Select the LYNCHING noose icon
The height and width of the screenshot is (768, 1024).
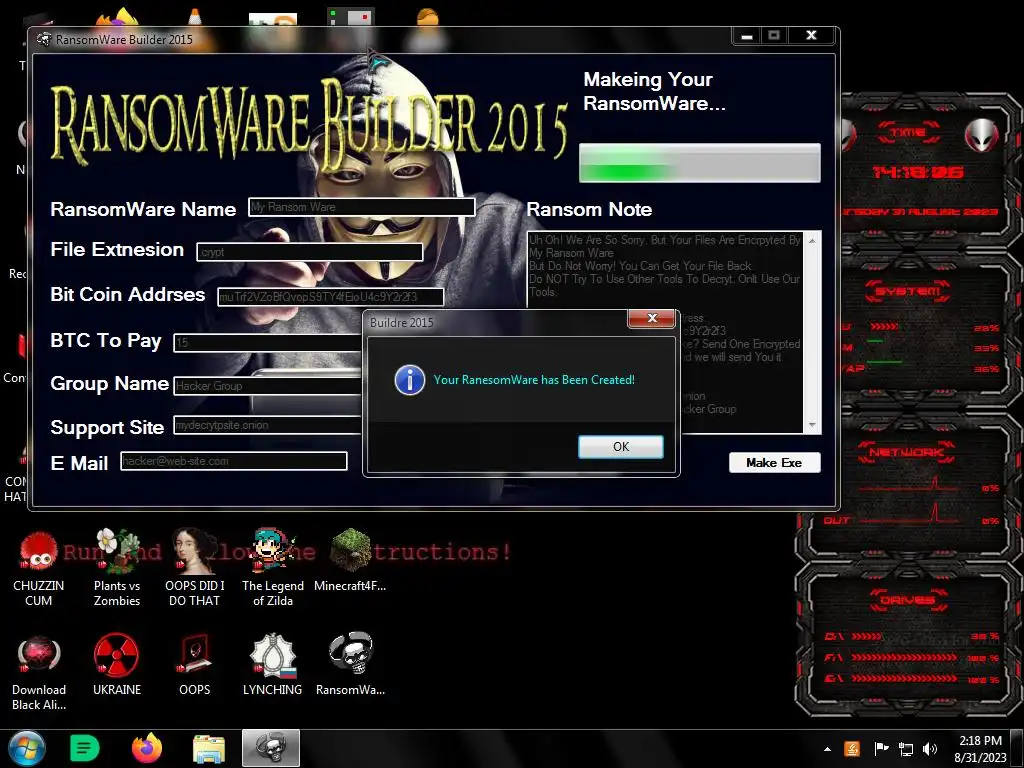273,665
